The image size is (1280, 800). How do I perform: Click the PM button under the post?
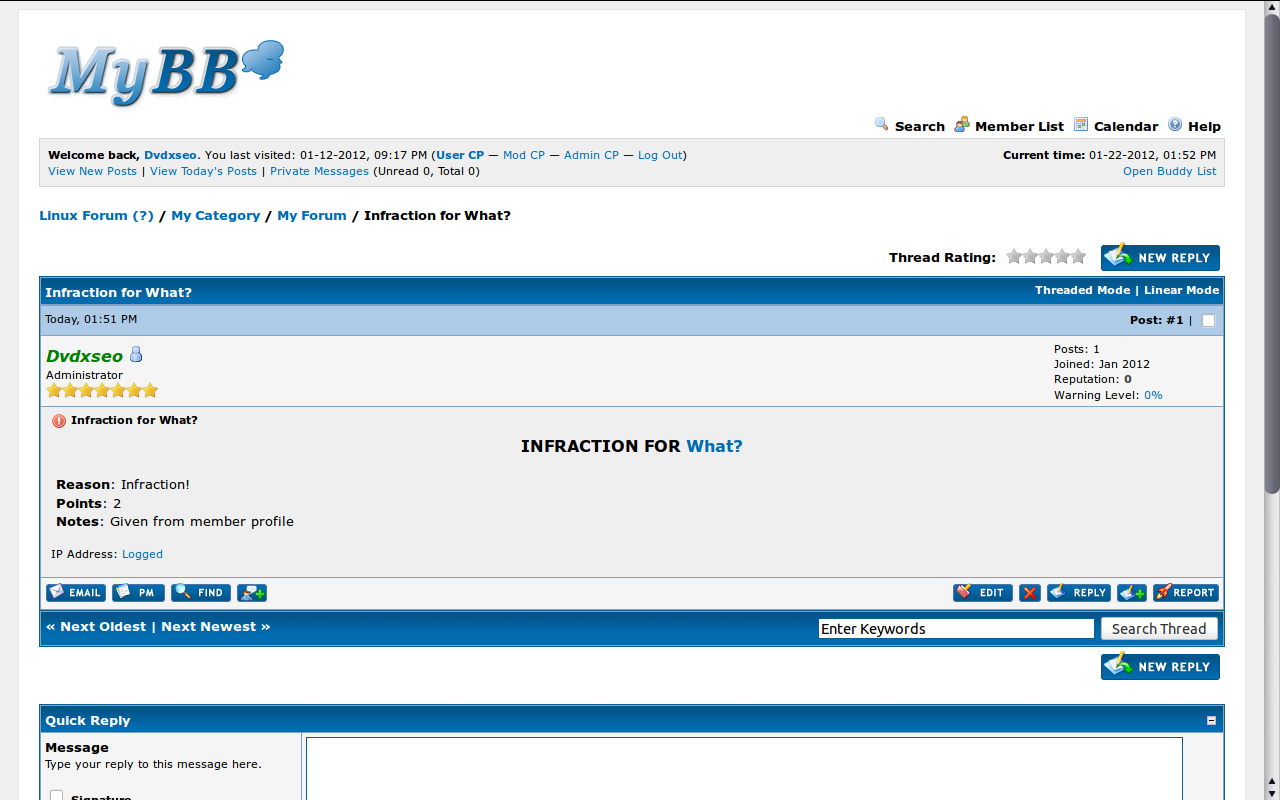[x=138, y=593]
